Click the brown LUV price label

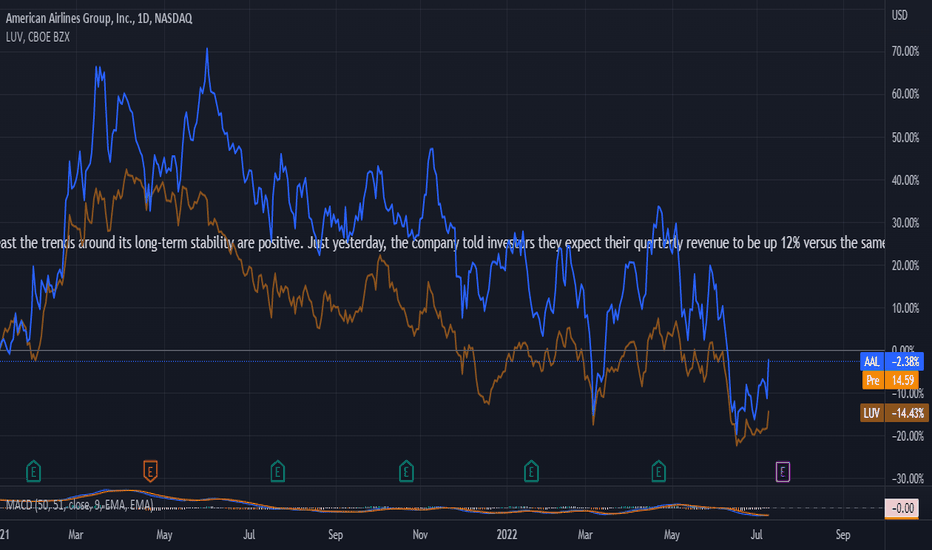pyautogui.click(x=872, y=413)
